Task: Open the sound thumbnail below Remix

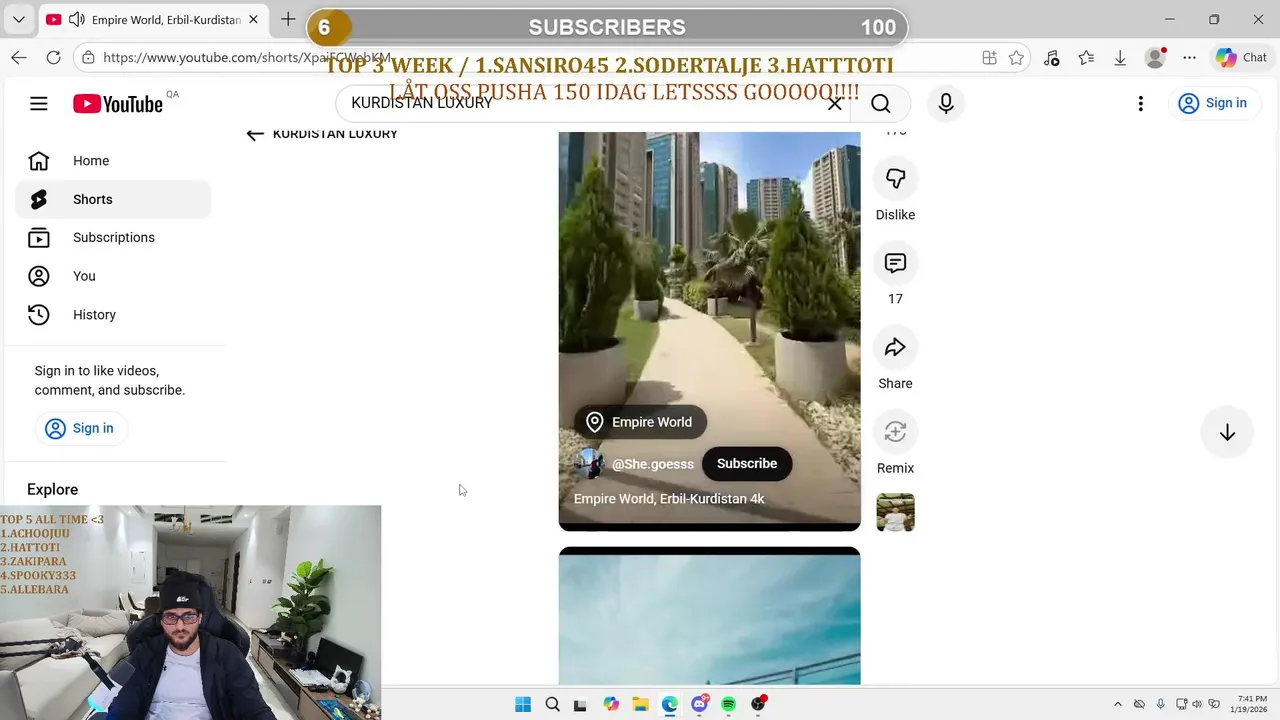Action: click(x=895, y=512)
